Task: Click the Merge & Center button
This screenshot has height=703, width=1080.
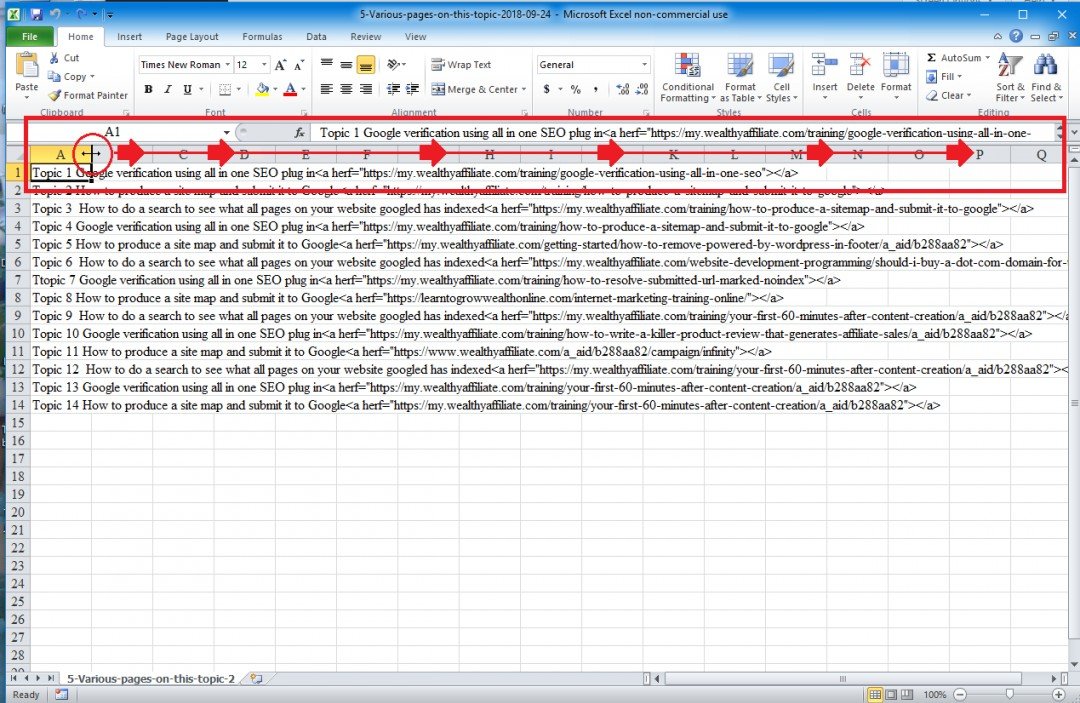Action: (x=474, y=89)
